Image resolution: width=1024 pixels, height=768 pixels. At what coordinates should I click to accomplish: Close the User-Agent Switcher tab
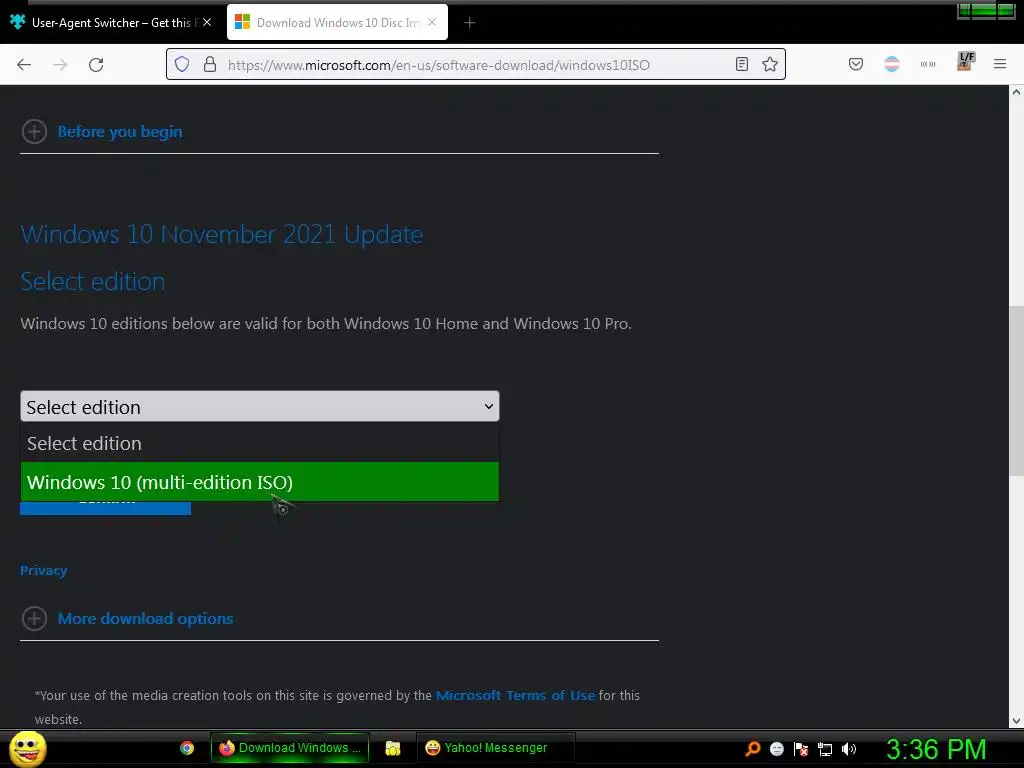coord(207,22)
